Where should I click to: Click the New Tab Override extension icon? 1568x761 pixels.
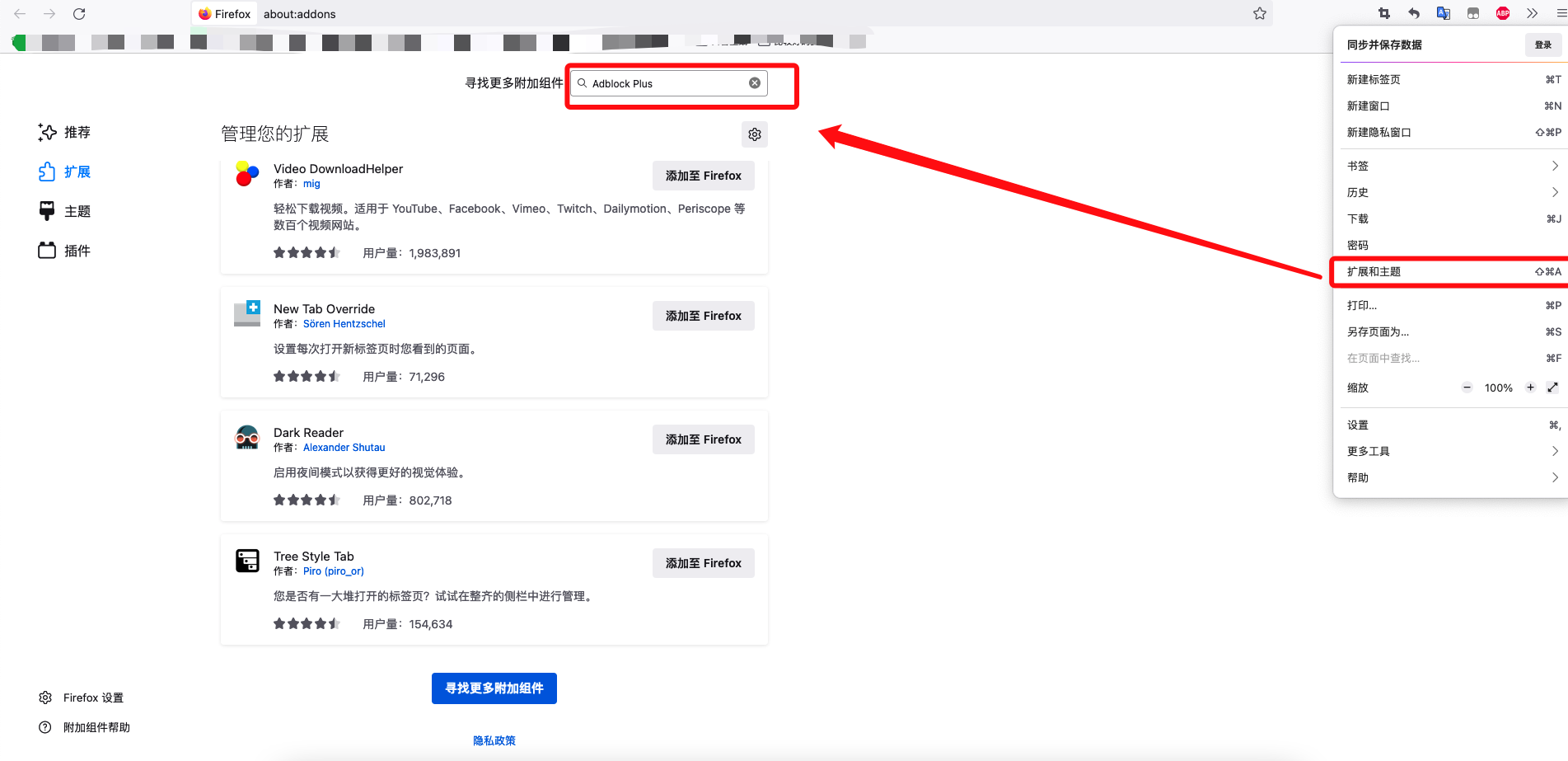(247, 313)
